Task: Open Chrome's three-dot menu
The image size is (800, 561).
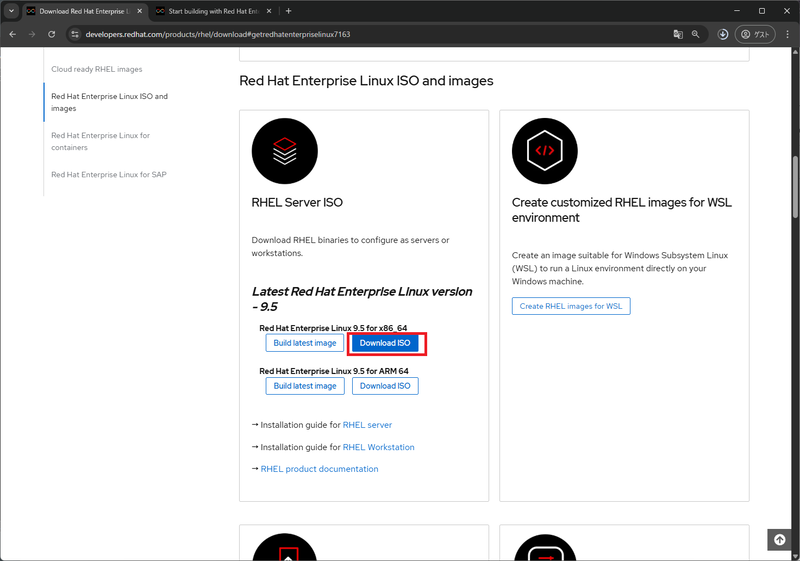Action: [x=787, y=34]
